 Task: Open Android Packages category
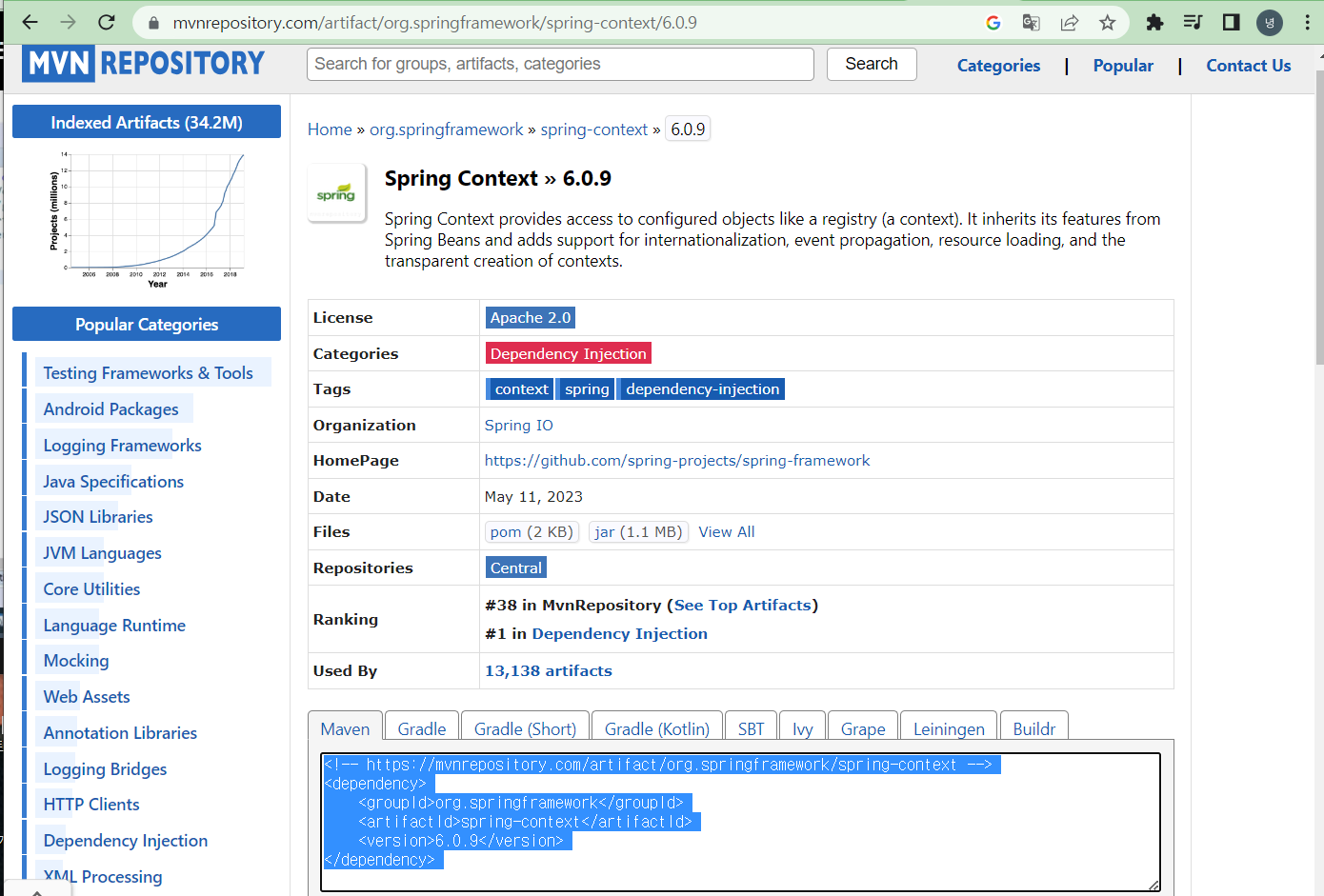pyautogui.click(x=111, y=409)
